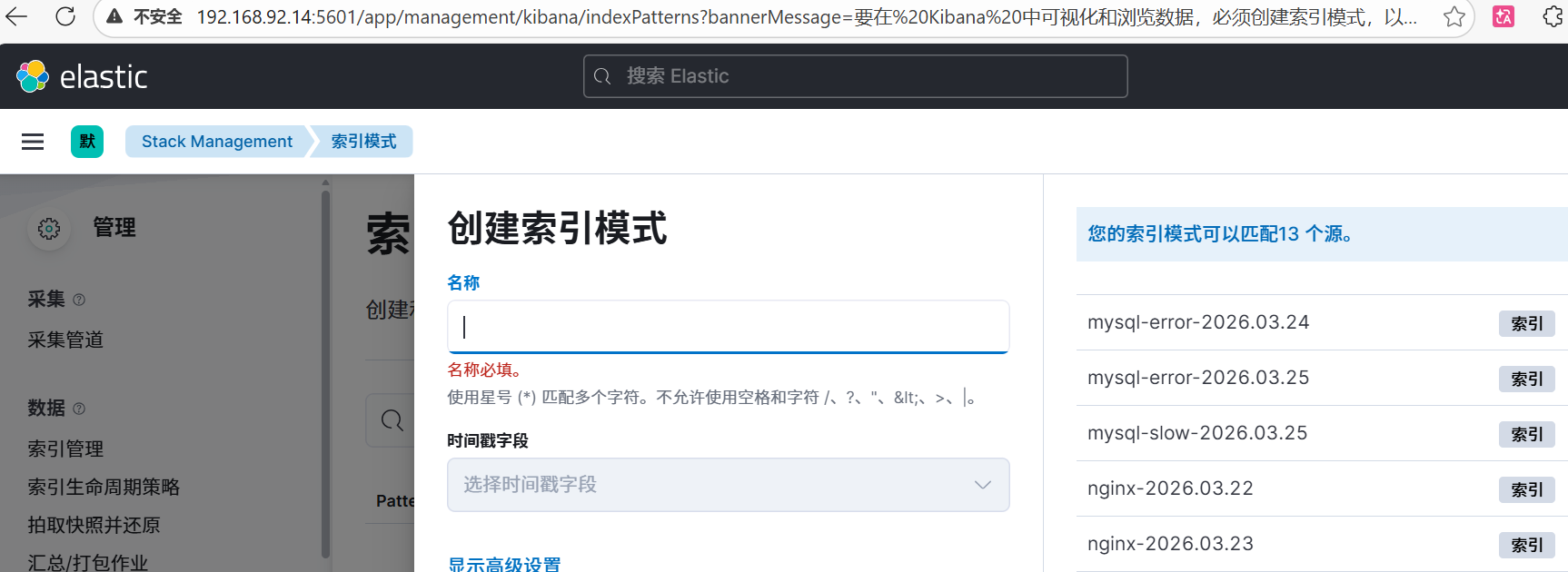Screen dimensions: 1568x572
Task: Click the insecure-site warning icon
Action: (x=114, y=16)
